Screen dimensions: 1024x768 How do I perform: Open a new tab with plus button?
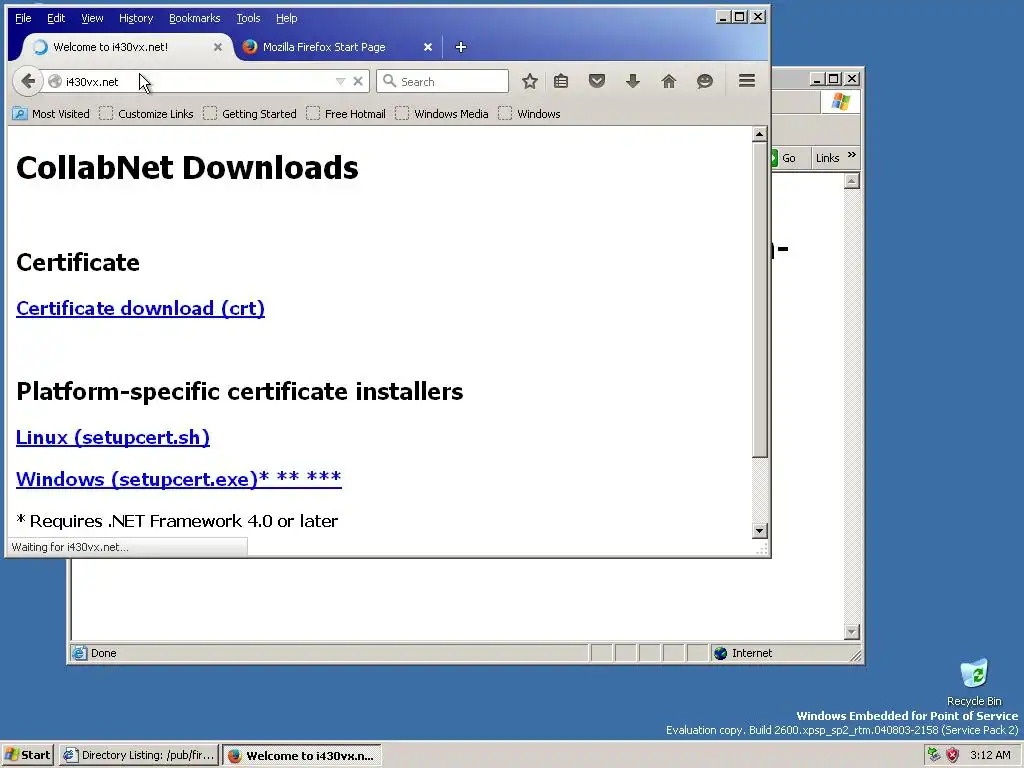(460, 47)
